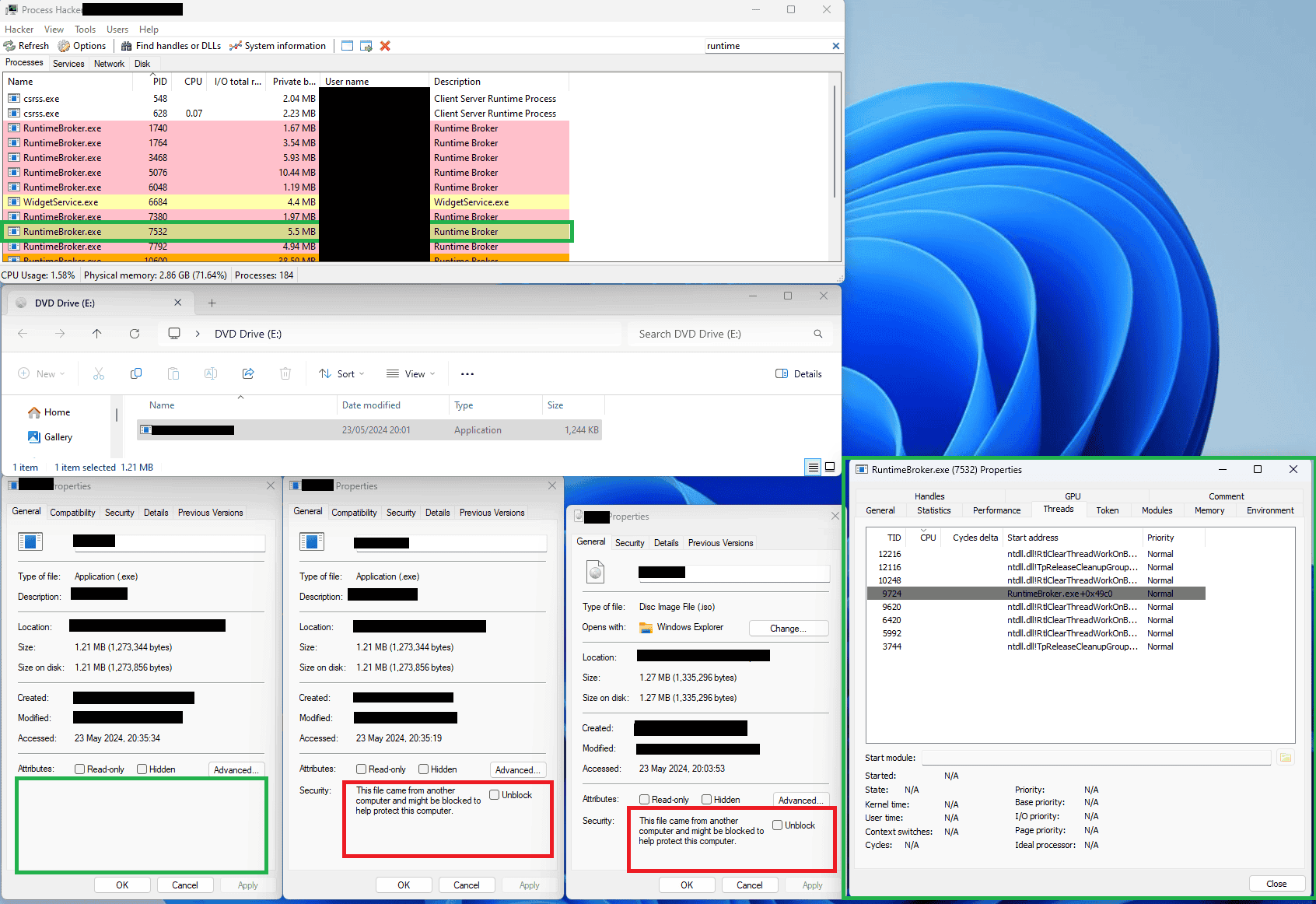Close the DVD Drive (E:) tab
Screen dimensions: 1316x904
pyautogui.click(x=178, y=303)
